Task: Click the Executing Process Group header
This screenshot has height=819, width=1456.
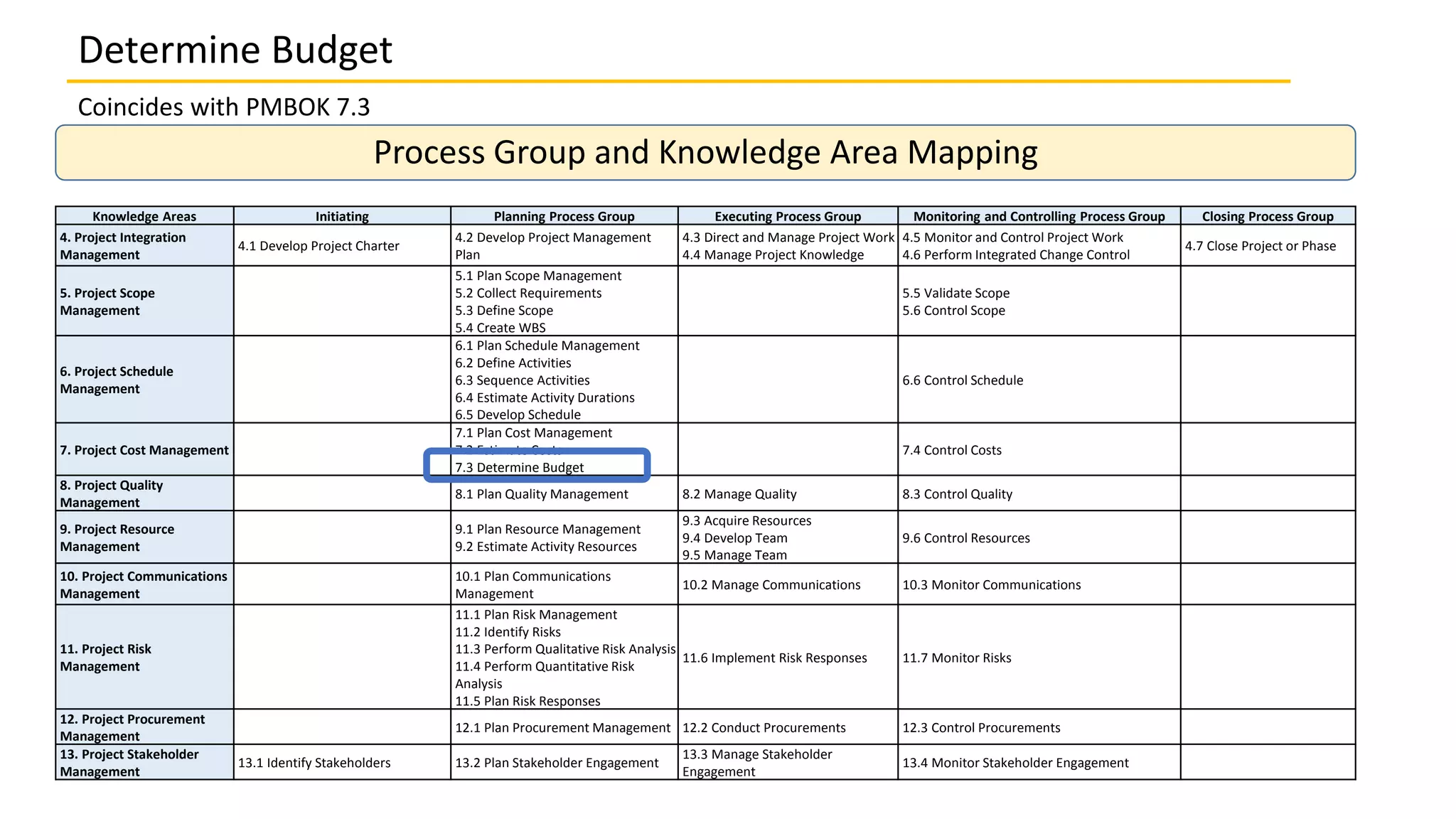Action: (787, 216)
